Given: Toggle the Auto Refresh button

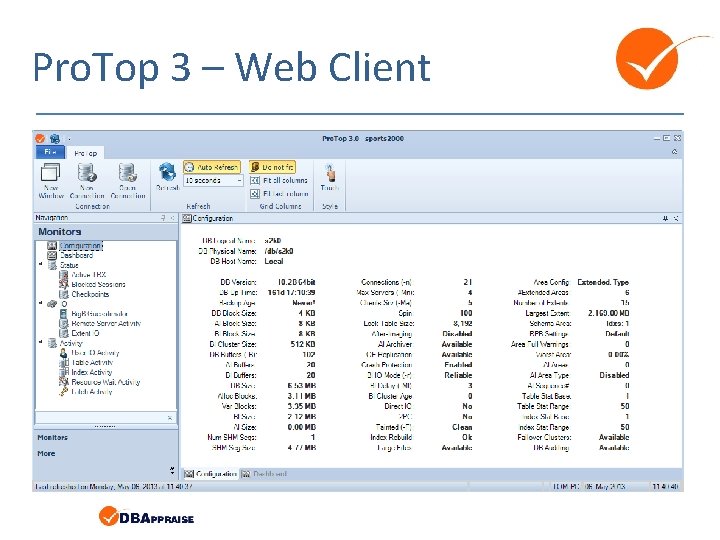Looking at the screenshot, I should point(212,167).
